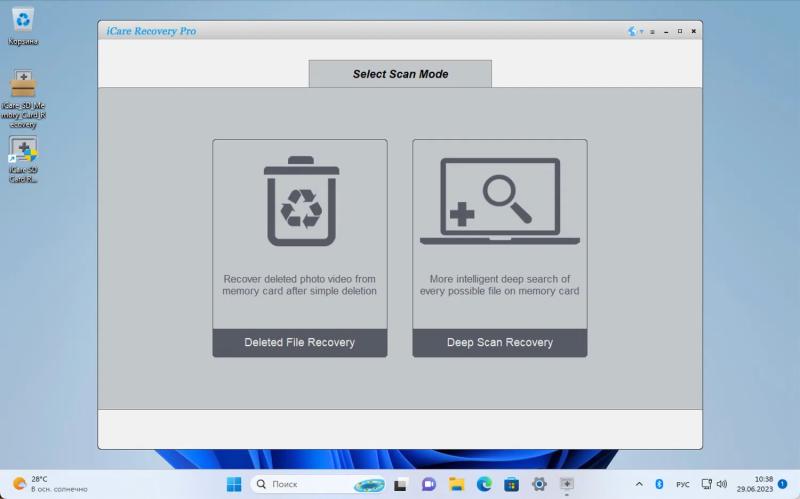Screen dimensions: 800x499
Task: Open Microsoft Store from the taskbar
Action: [512, 484]
